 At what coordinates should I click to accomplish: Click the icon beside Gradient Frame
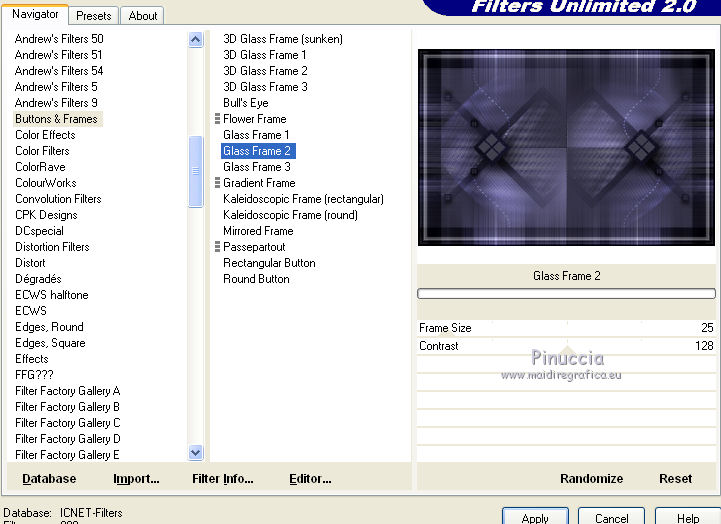click(x=217, y=183)
